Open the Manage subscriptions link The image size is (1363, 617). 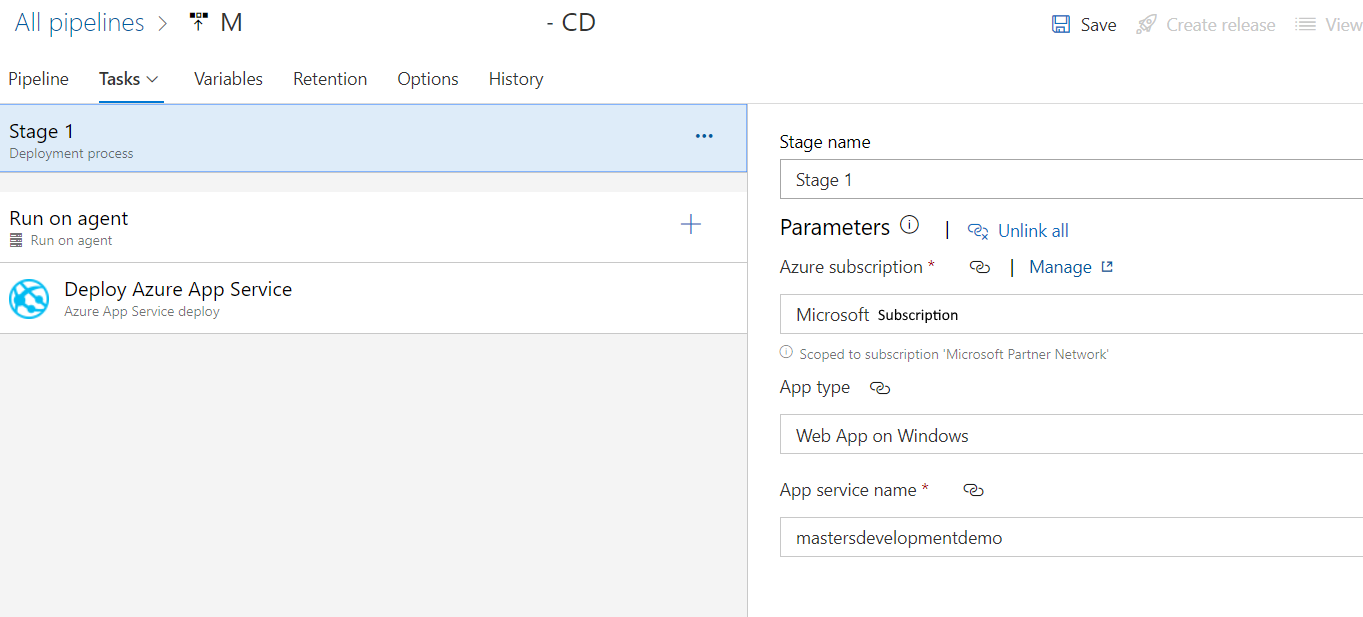point(1060,267)
